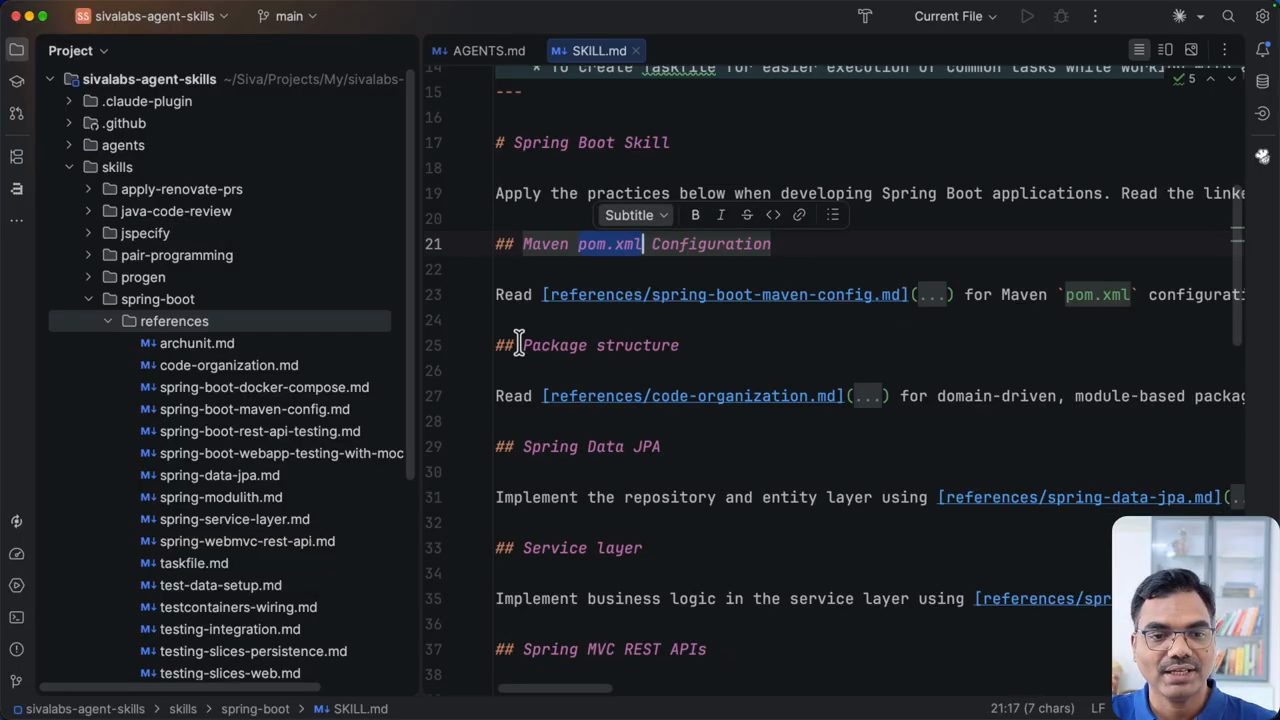The height and width of the screenshot is (720, 1280).
Task: Expand the agents folder
Action: [x=69, y=145]
